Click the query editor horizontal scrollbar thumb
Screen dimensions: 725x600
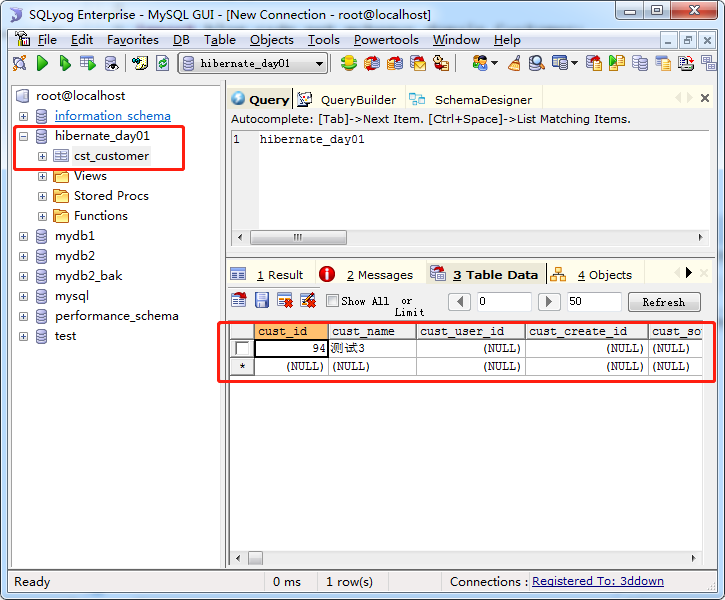(x=298, y=238)
